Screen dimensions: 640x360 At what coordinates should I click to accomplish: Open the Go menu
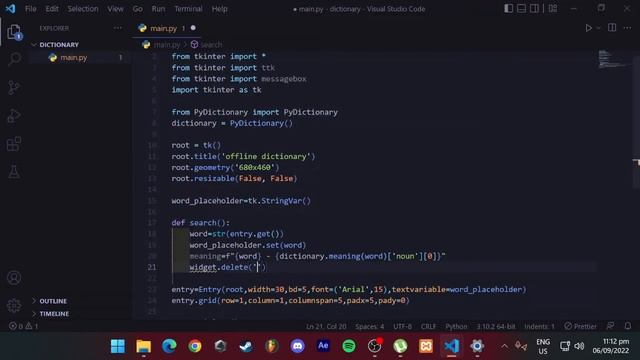pyautogui.click(x=138, y=9)
